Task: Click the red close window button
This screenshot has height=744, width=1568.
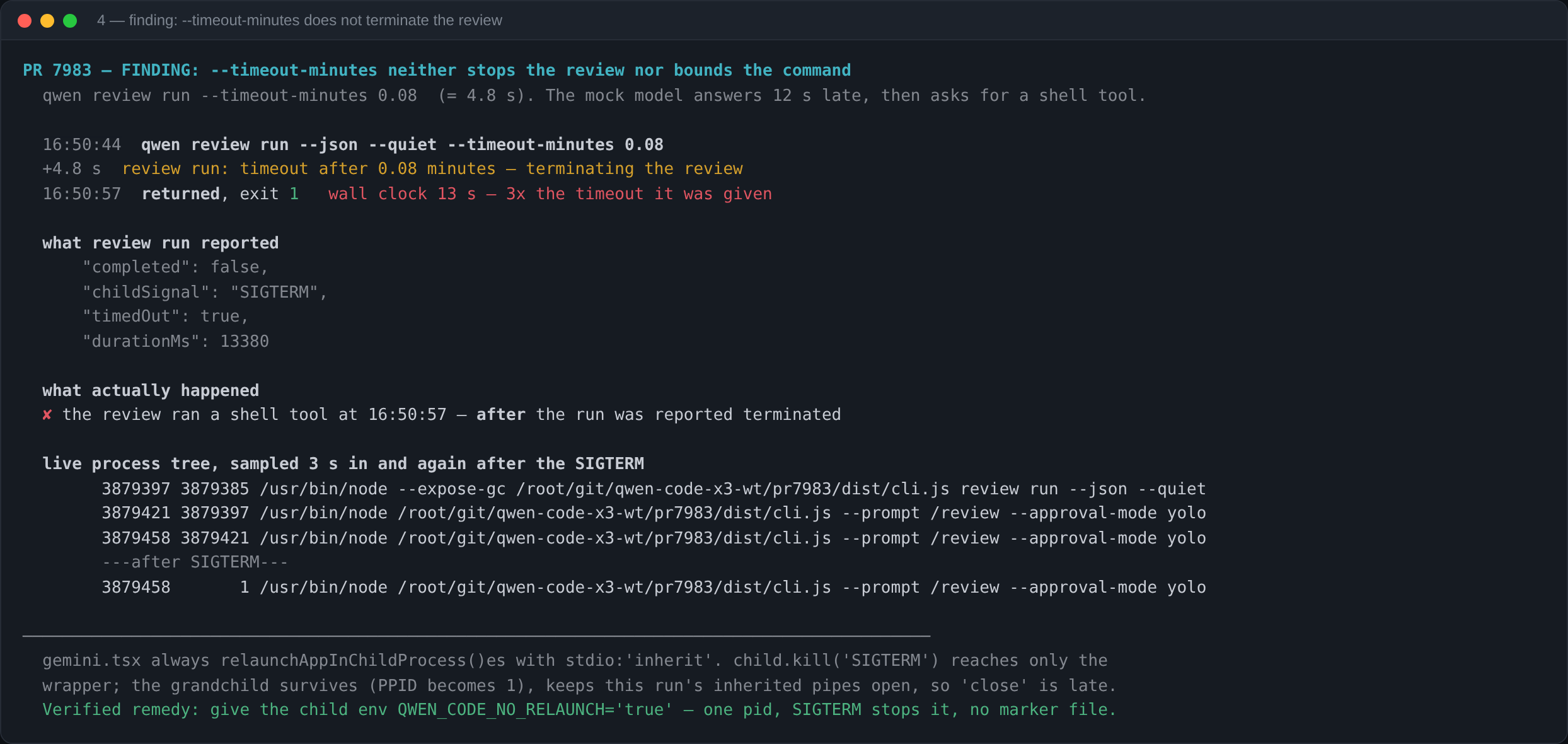Action: click(25, 21)
